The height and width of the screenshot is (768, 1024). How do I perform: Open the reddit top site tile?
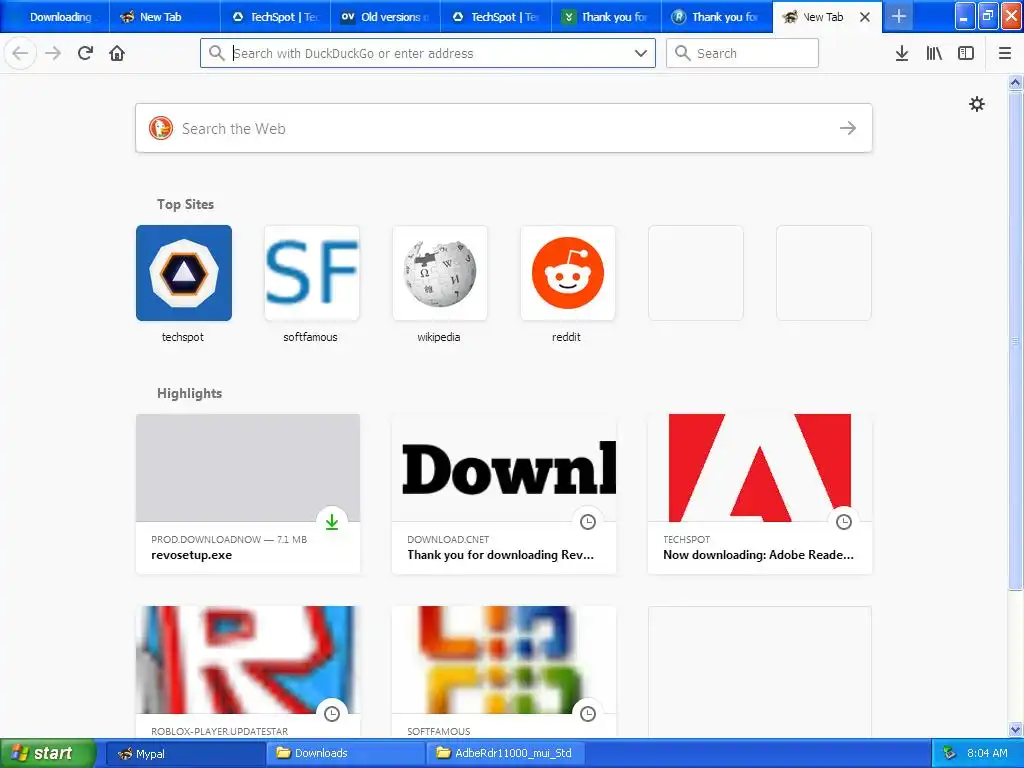568,273
